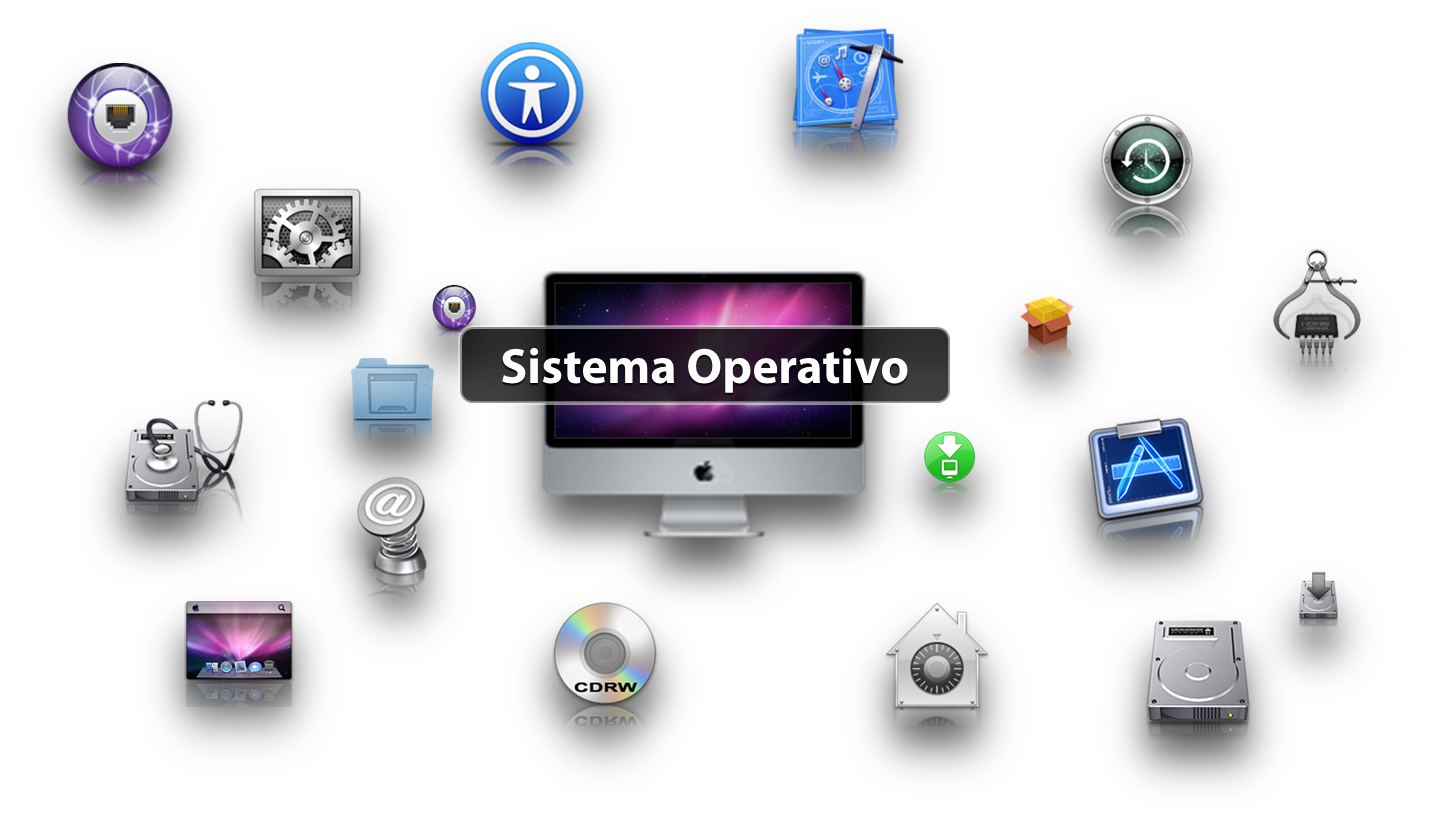Click the open cardboard package box icon
The width and height of the screenshot is (1437, 834).
(x=1047, y=320)
